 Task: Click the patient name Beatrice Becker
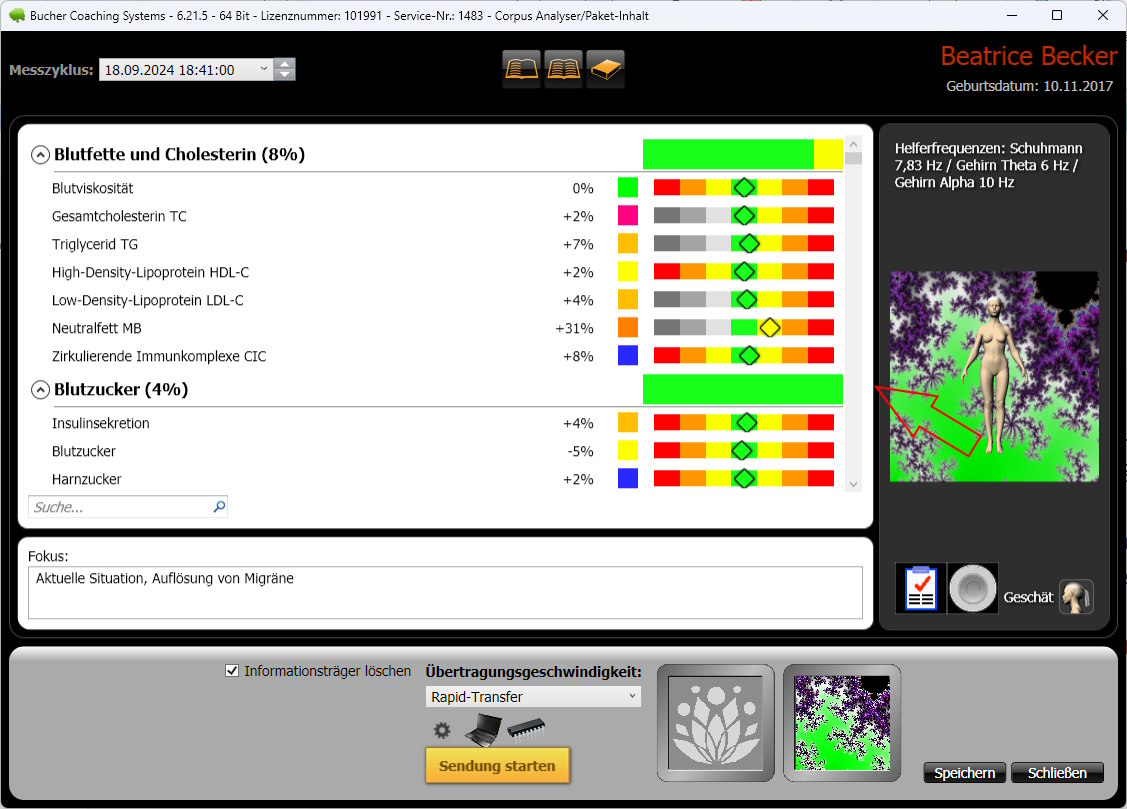(1029, 56)
